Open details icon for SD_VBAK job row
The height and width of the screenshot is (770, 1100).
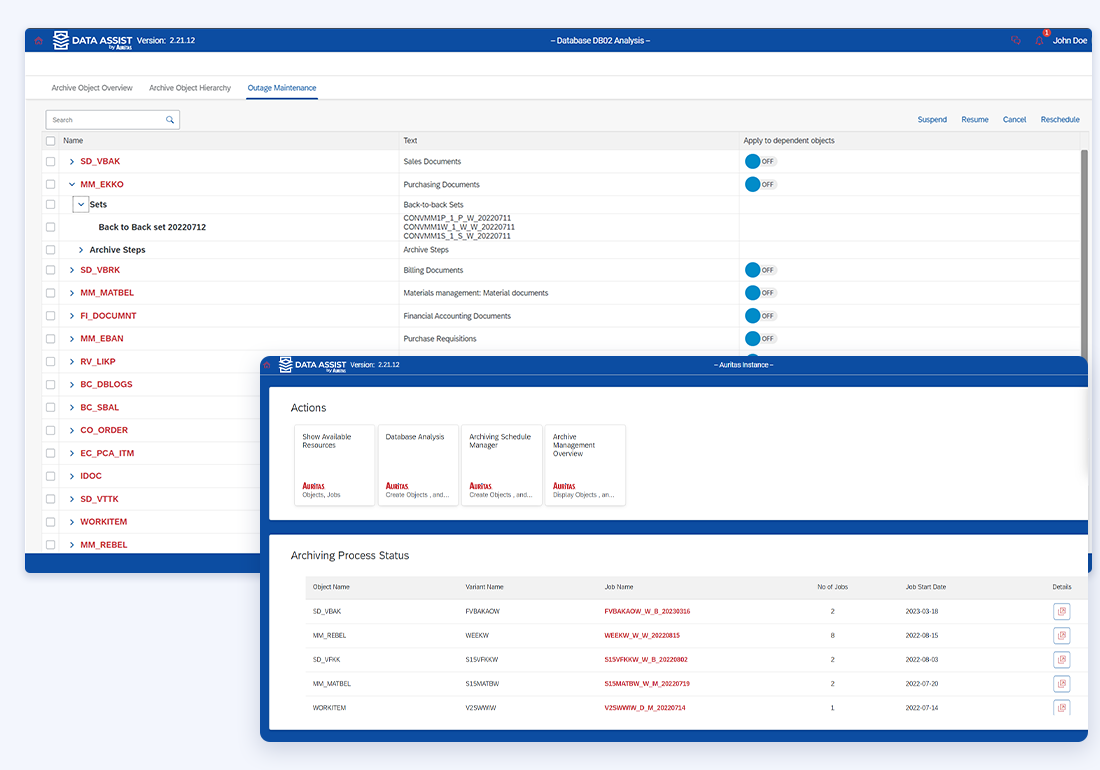click(1061, 612)
